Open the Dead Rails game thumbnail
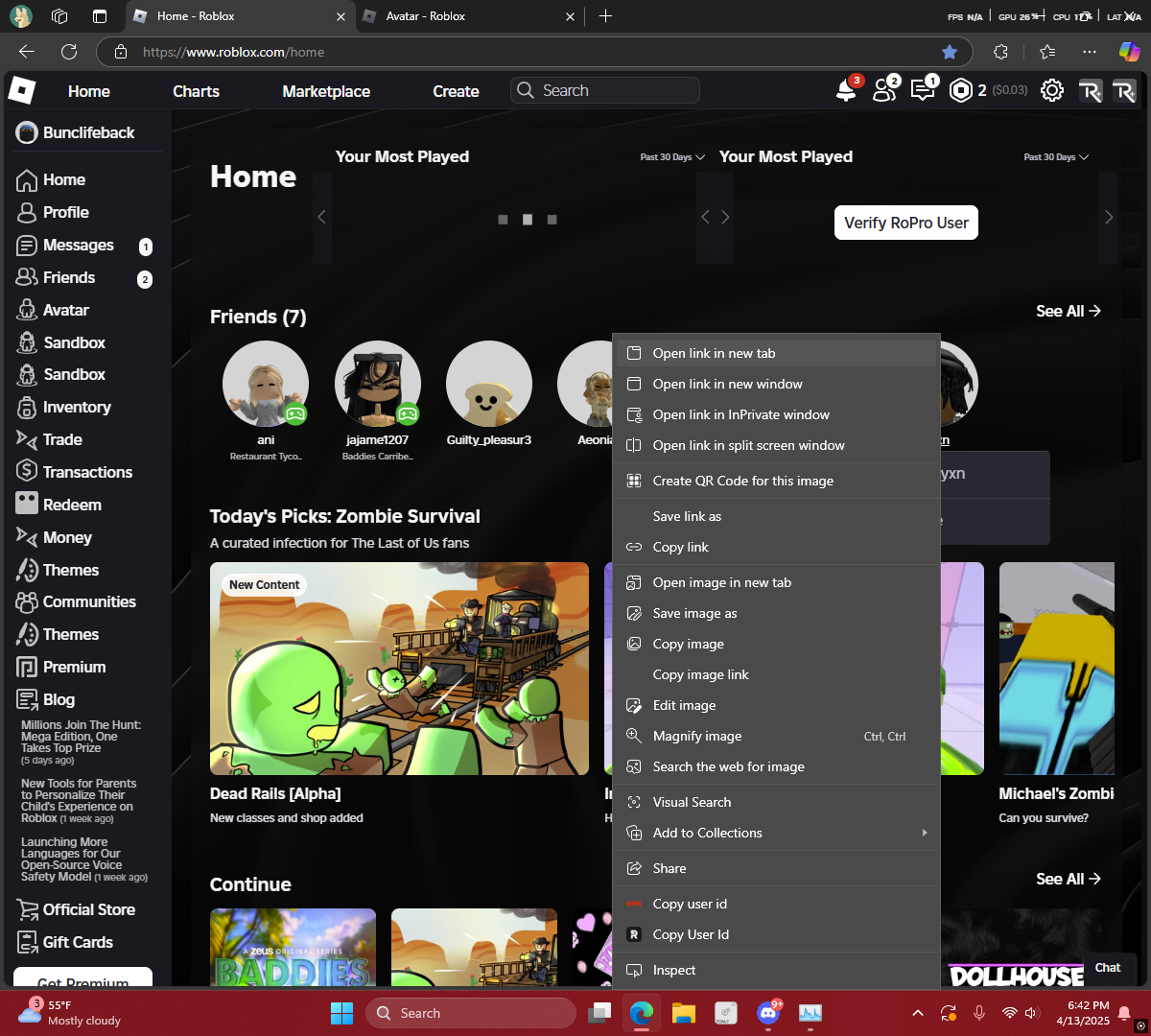The image size is (1151, 1036). tap(399, 669)
